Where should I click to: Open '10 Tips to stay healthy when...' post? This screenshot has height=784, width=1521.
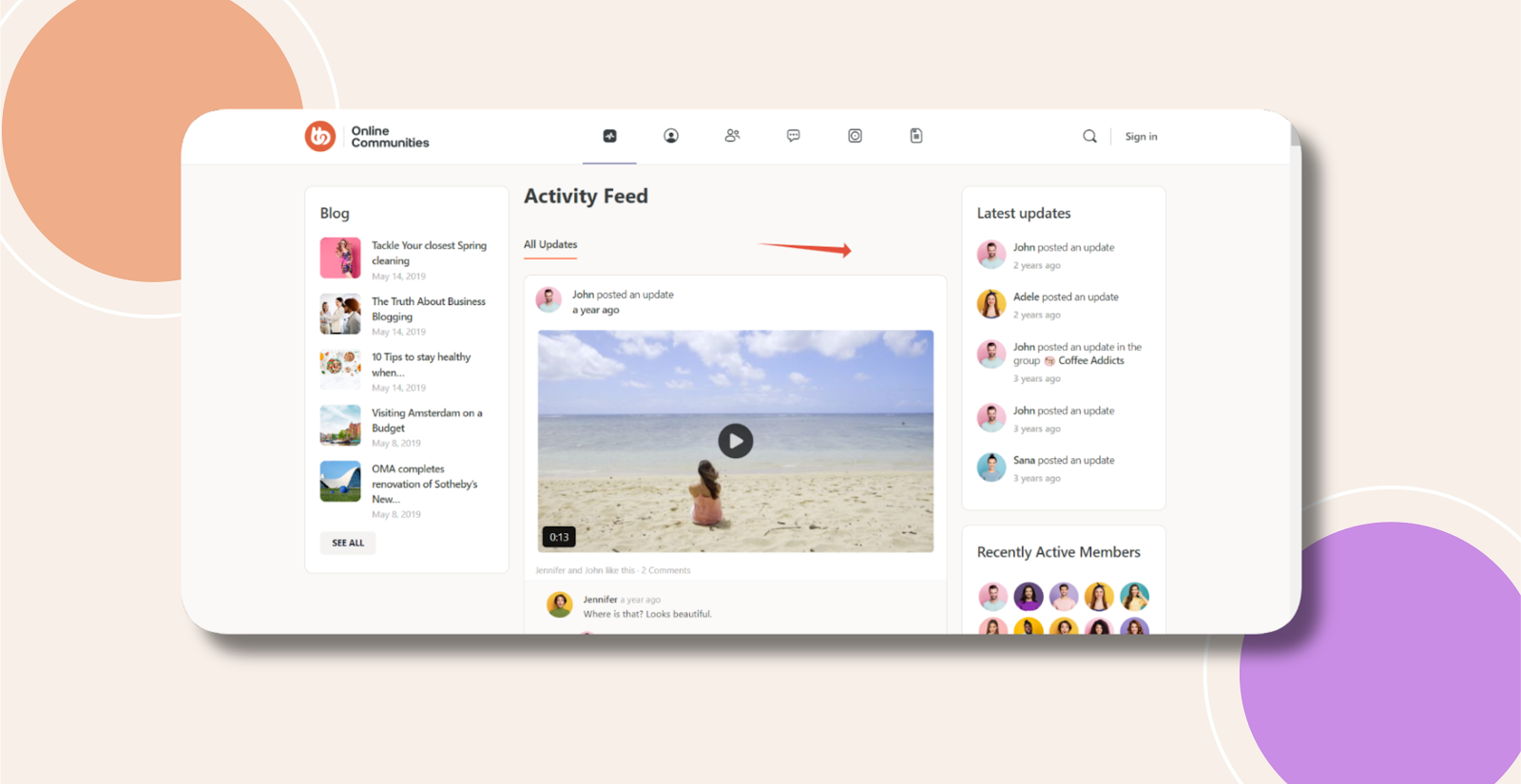coord(421,365)
